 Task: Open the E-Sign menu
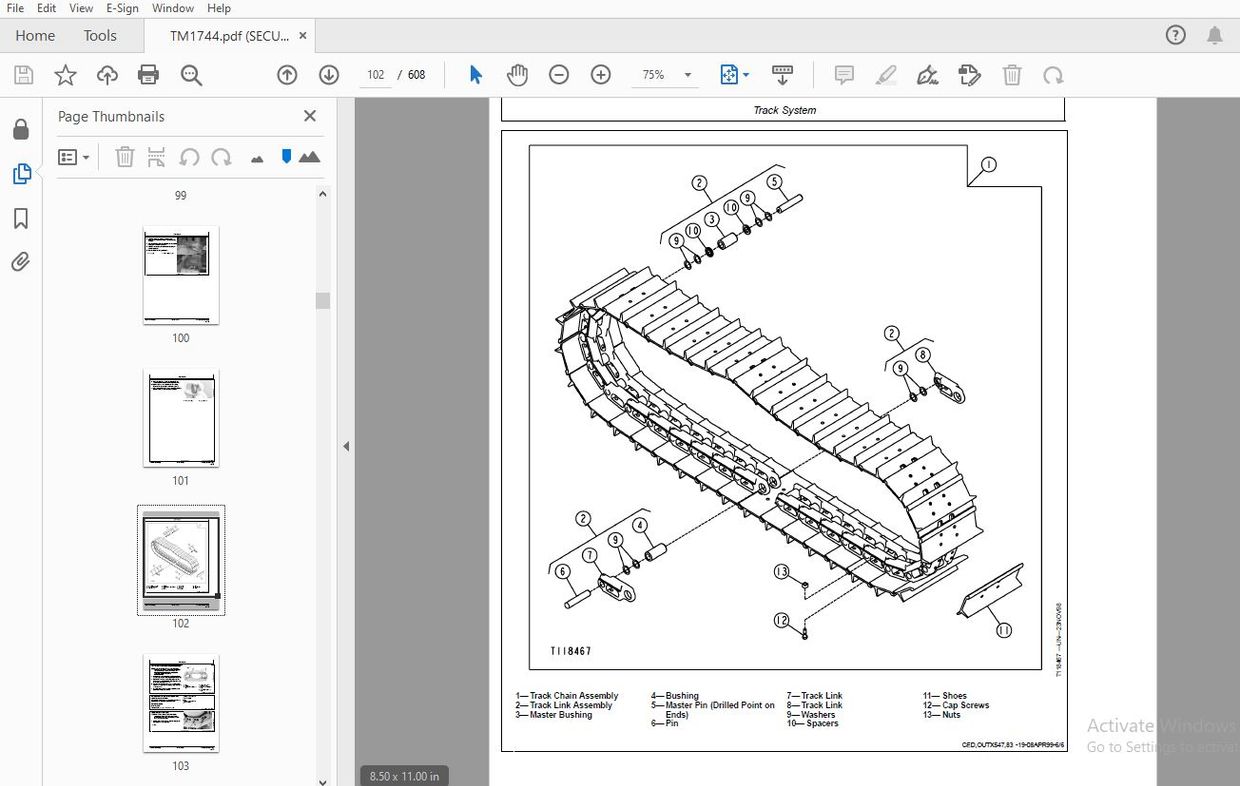click(123, 8)
